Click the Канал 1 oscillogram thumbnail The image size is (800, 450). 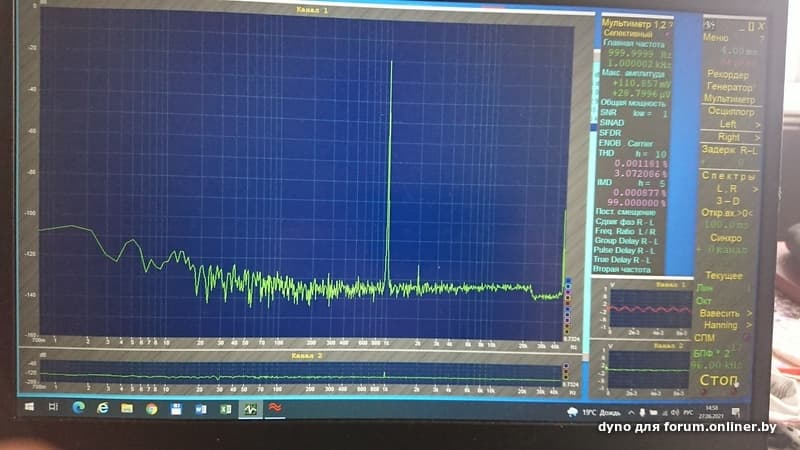pyautogui.click(x=651, y=309)
